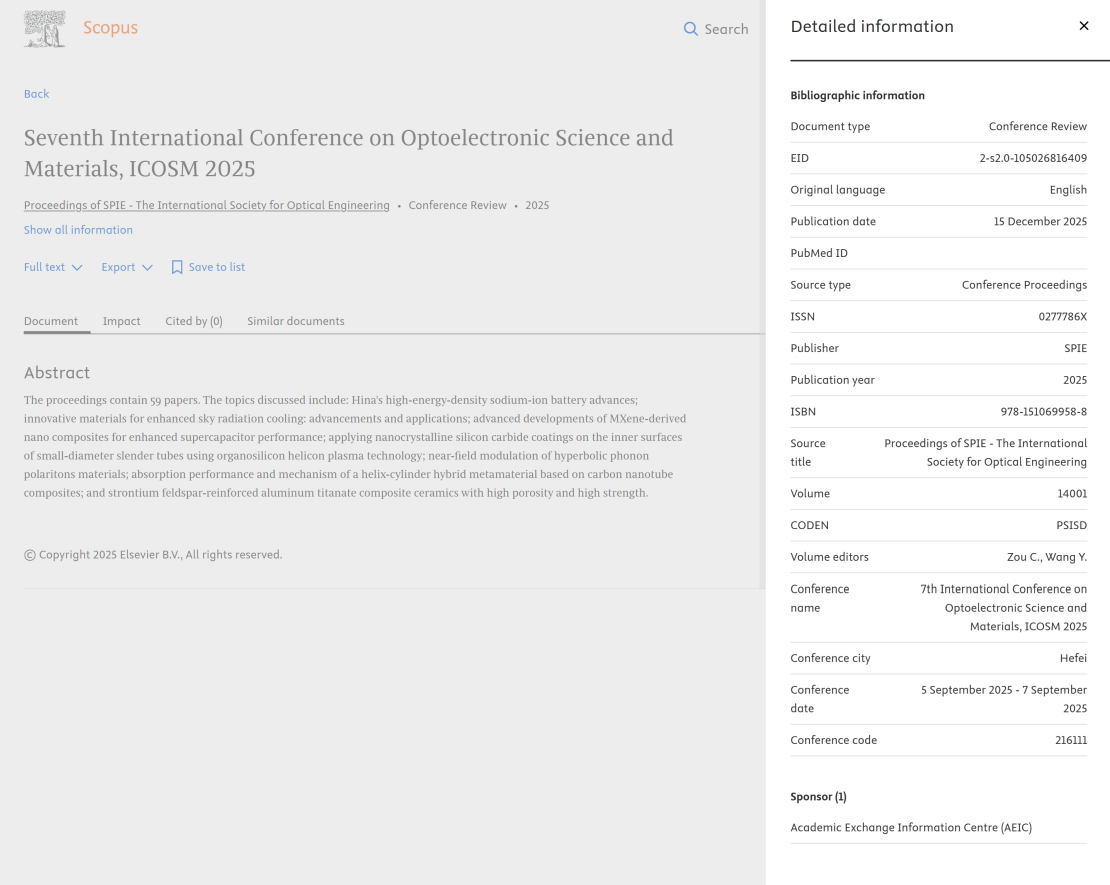Screen dimensions: 1110x885
Task: Click the Save to list action
Action: pos(215,267)
